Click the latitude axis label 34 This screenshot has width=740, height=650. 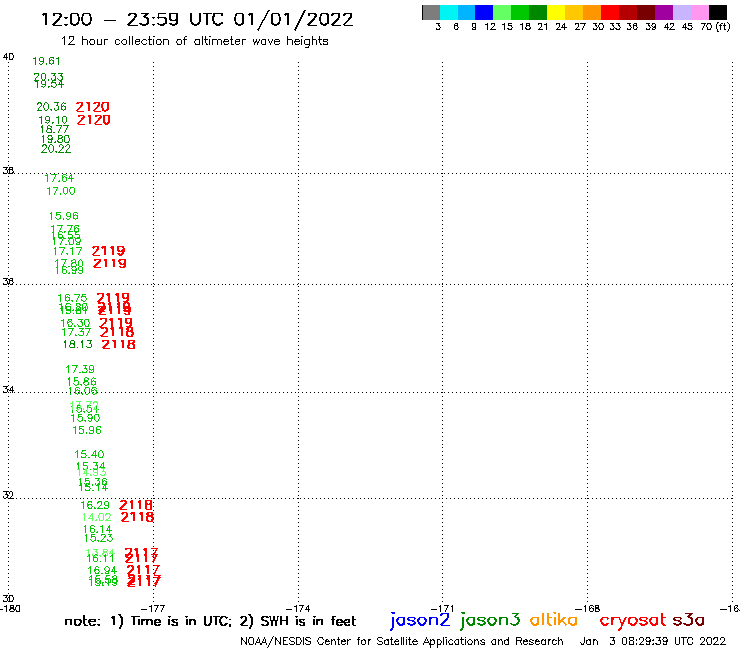tap(8, 390)
